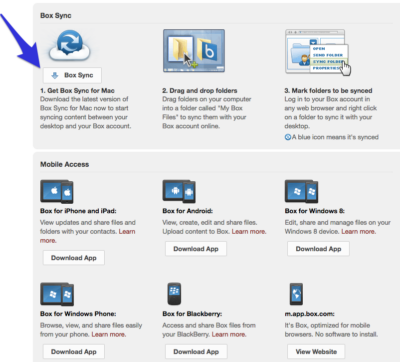The height and width of the screenshot is (362, 400).
Task: Click the '3. Mark folders to be synced' heading
Action: point(328,91)
